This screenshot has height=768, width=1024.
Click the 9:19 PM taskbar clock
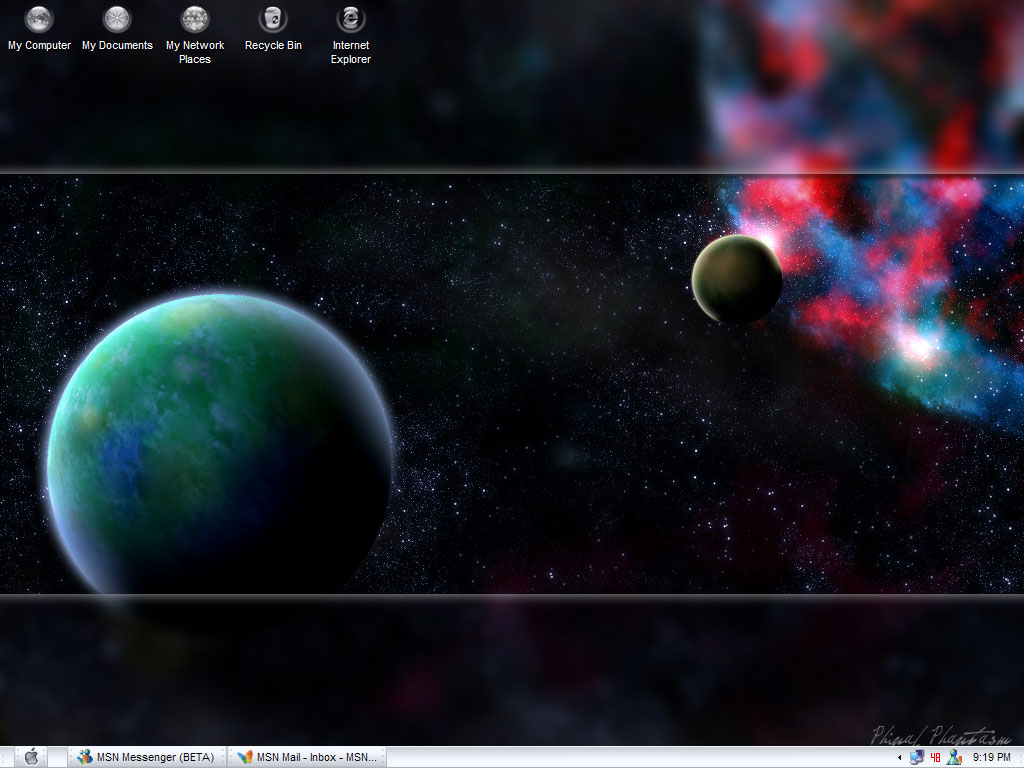[x=991, y=758]
